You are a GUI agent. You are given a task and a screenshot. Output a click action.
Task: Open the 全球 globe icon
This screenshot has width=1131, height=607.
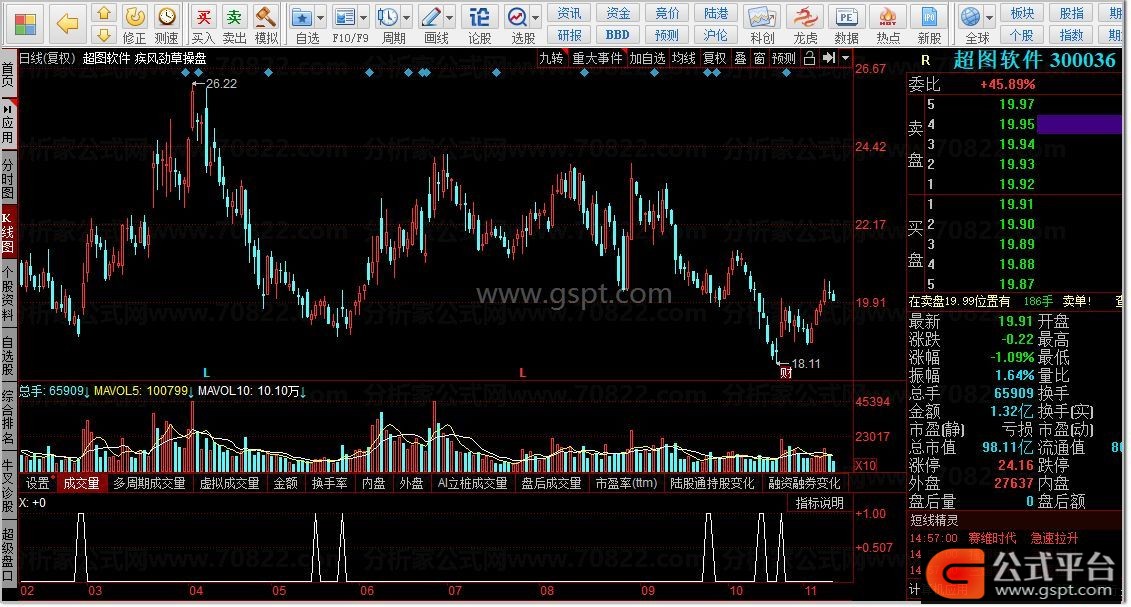click(x=971, y=17)
